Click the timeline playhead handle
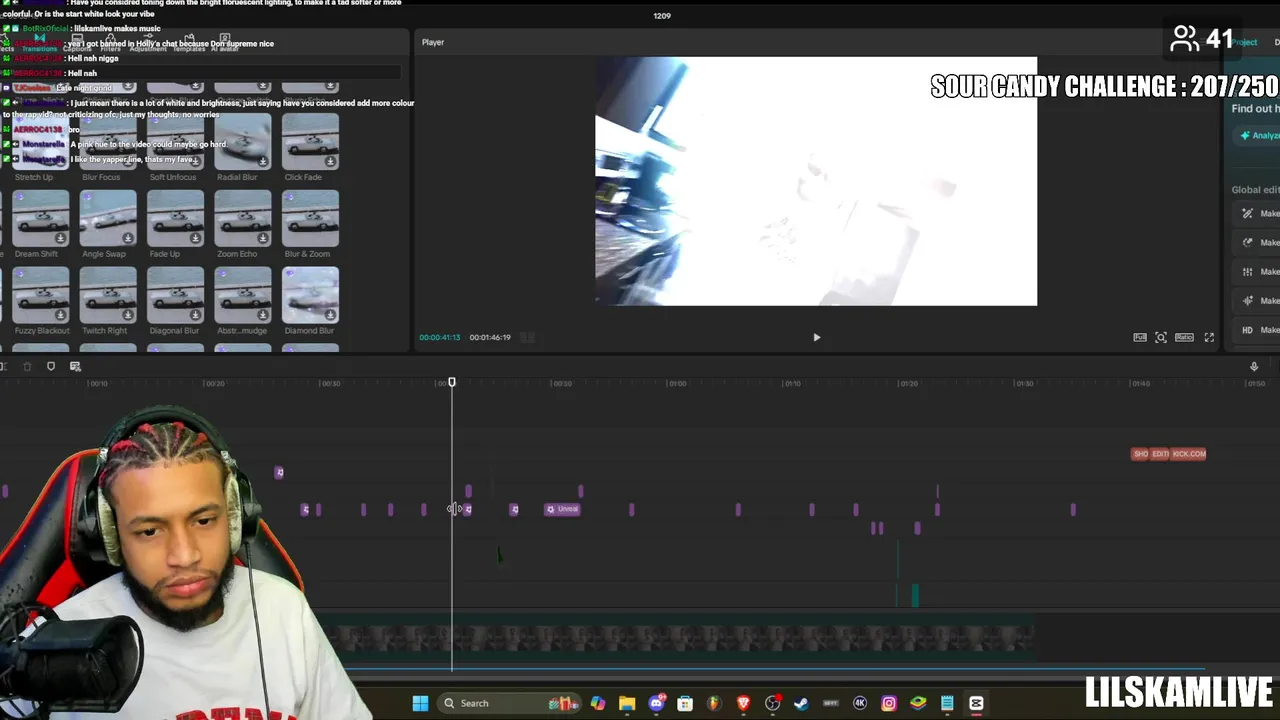1280x720 pixels. pos(452,383)
